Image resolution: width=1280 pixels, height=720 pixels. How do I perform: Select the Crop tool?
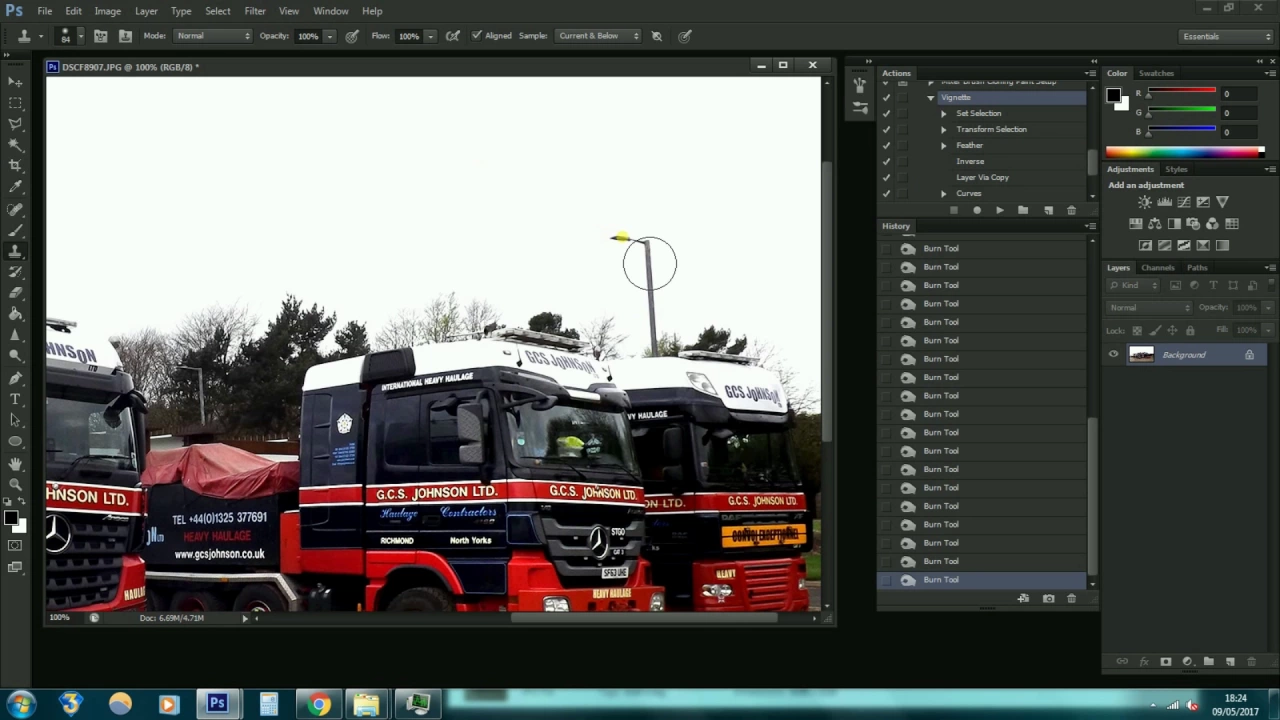(x=15, y=166)
